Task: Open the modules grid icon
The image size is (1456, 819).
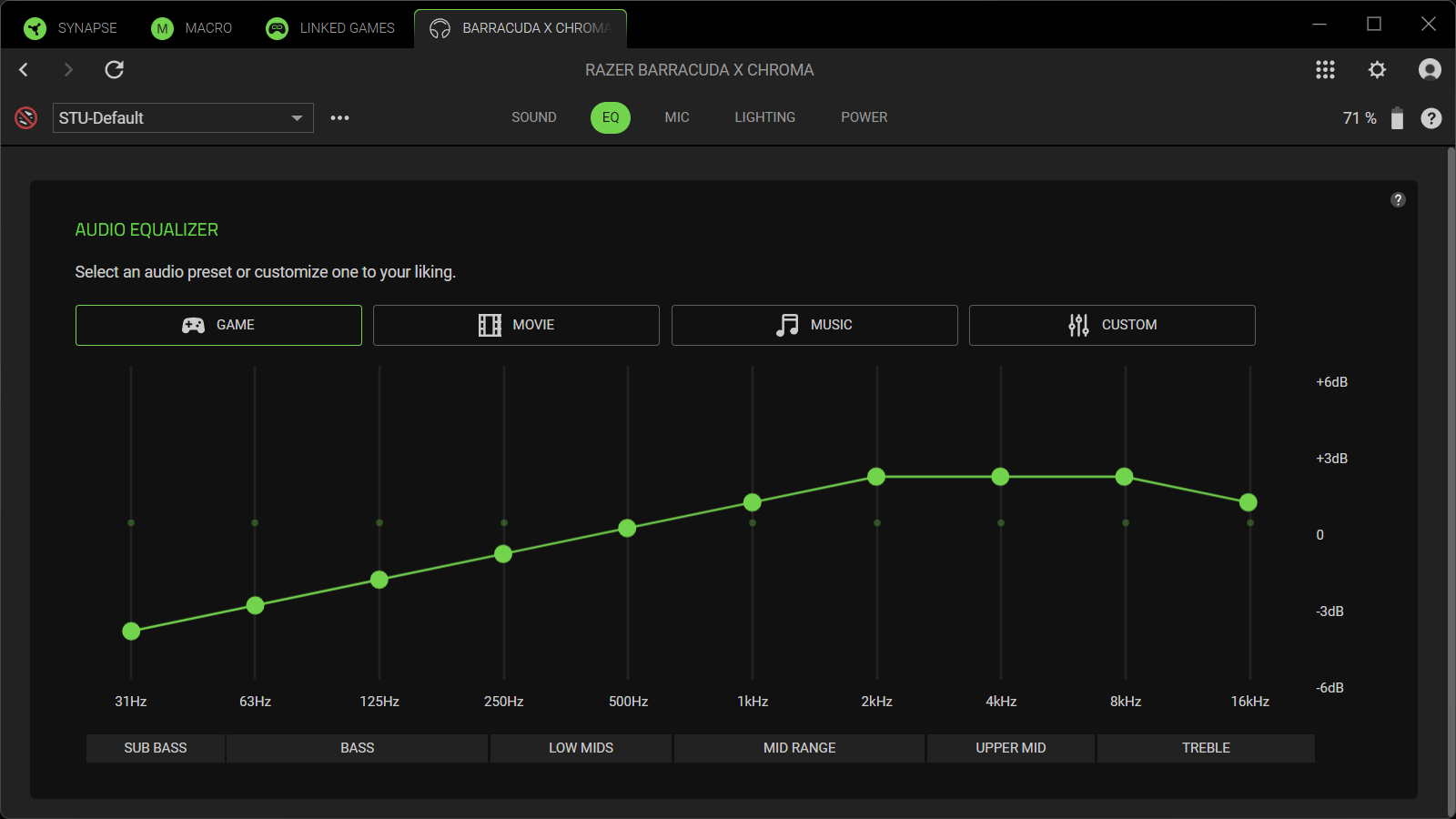Action: [x=1325, y=70]
